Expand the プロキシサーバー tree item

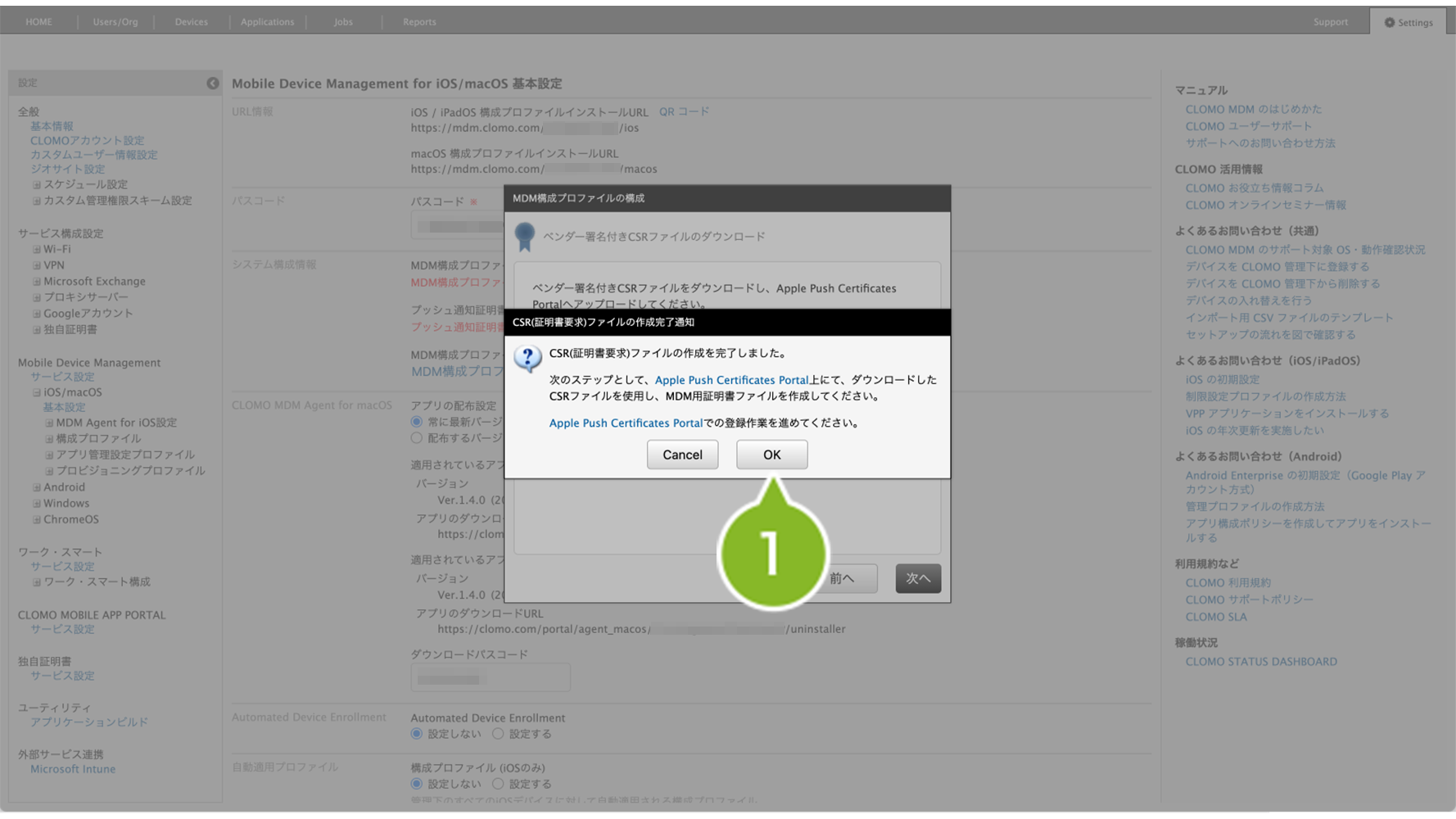[37, 297]
